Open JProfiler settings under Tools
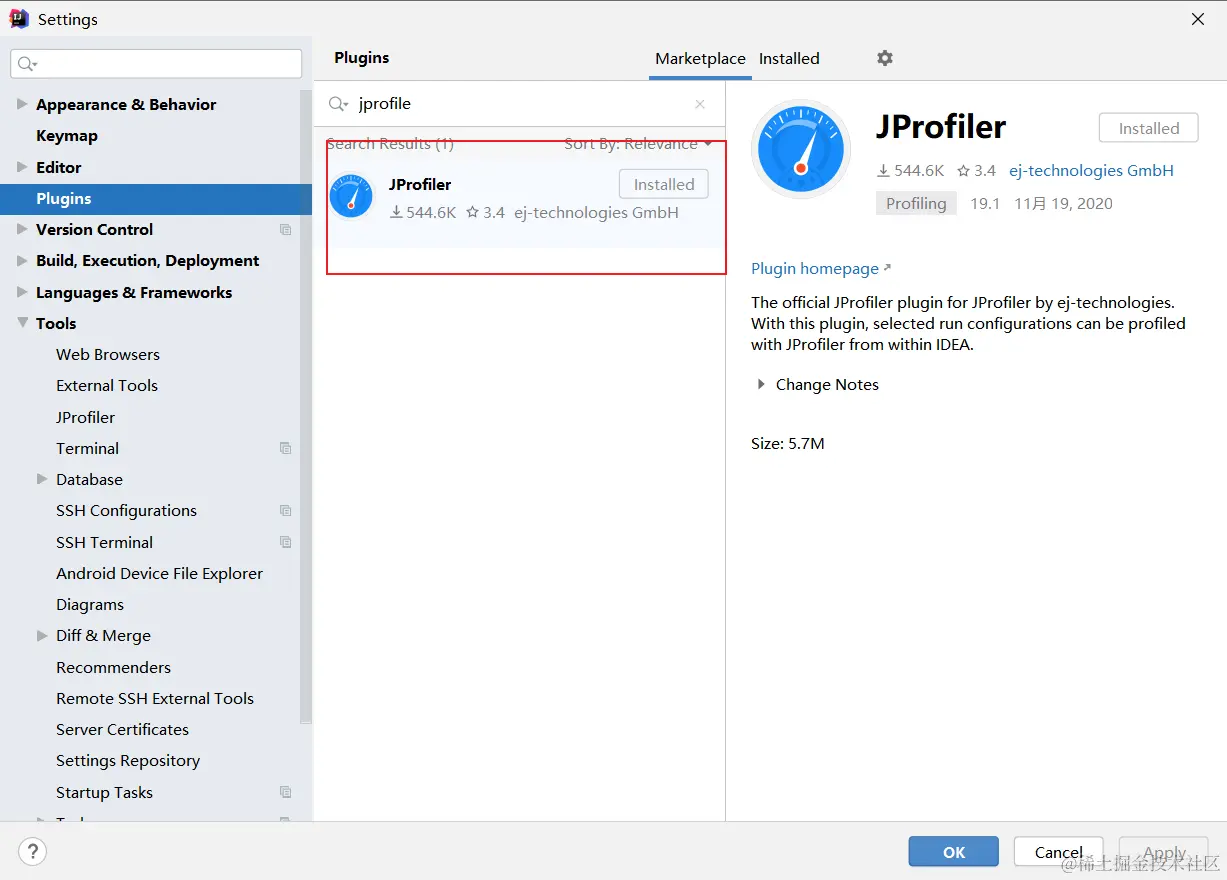This screenshot has height=880, width=1227. [85, 418]
